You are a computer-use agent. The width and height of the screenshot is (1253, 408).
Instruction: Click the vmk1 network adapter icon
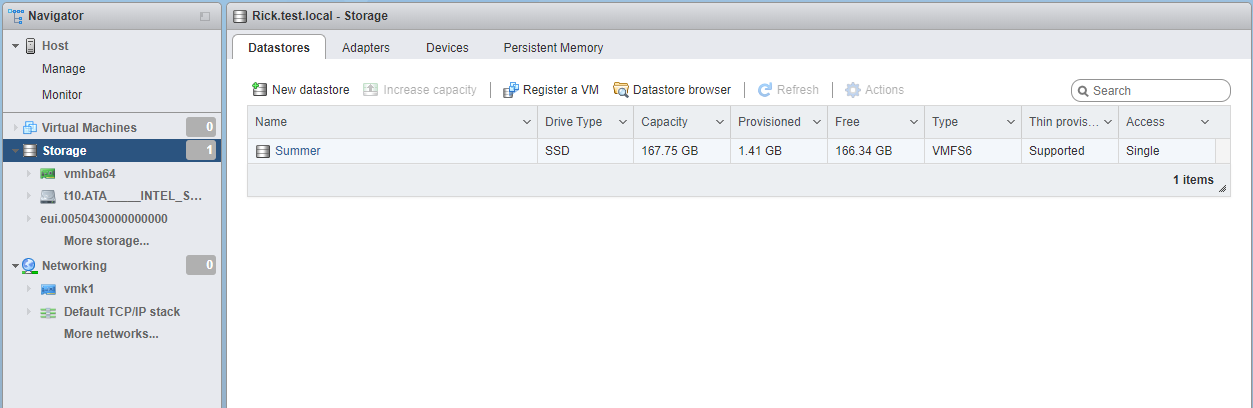[48, 289]
